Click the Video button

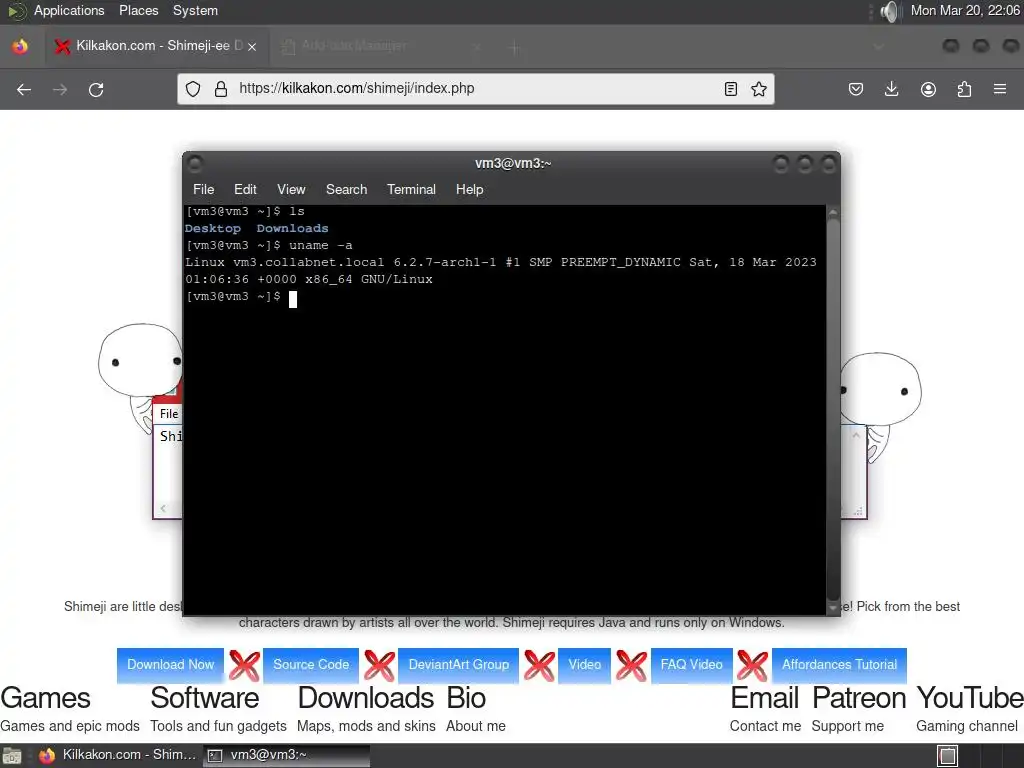584,664
